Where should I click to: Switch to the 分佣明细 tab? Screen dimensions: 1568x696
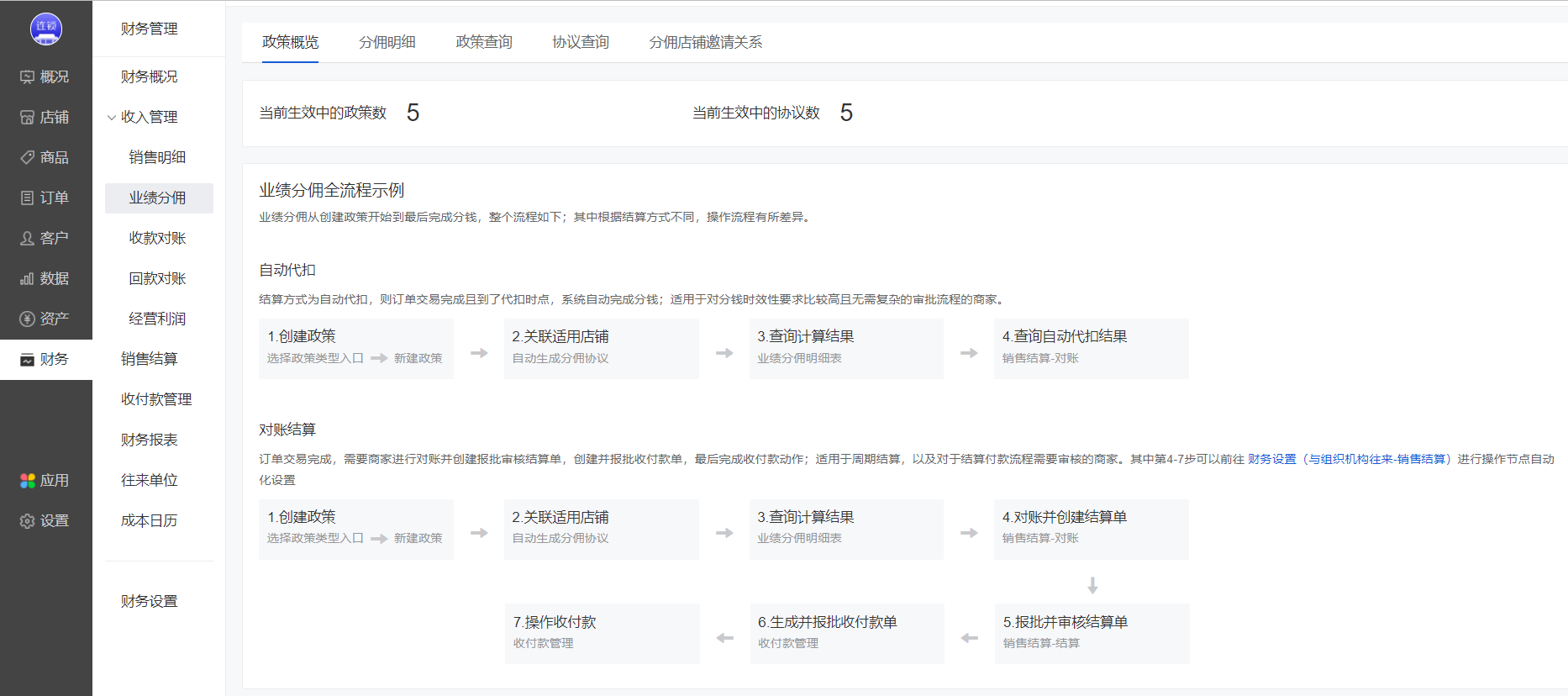click(387, 42)
